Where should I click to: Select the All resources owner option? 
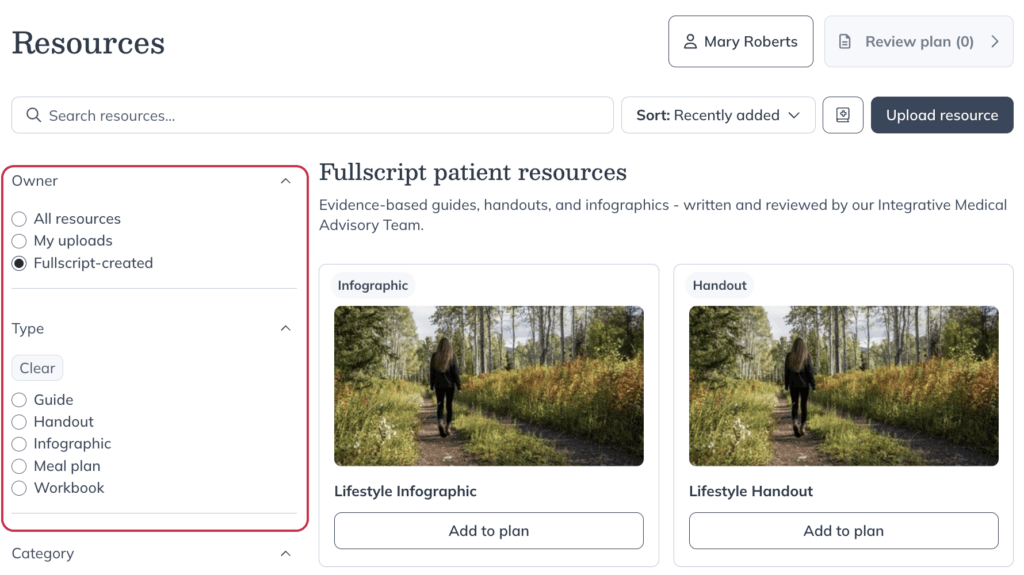[19, 219]
